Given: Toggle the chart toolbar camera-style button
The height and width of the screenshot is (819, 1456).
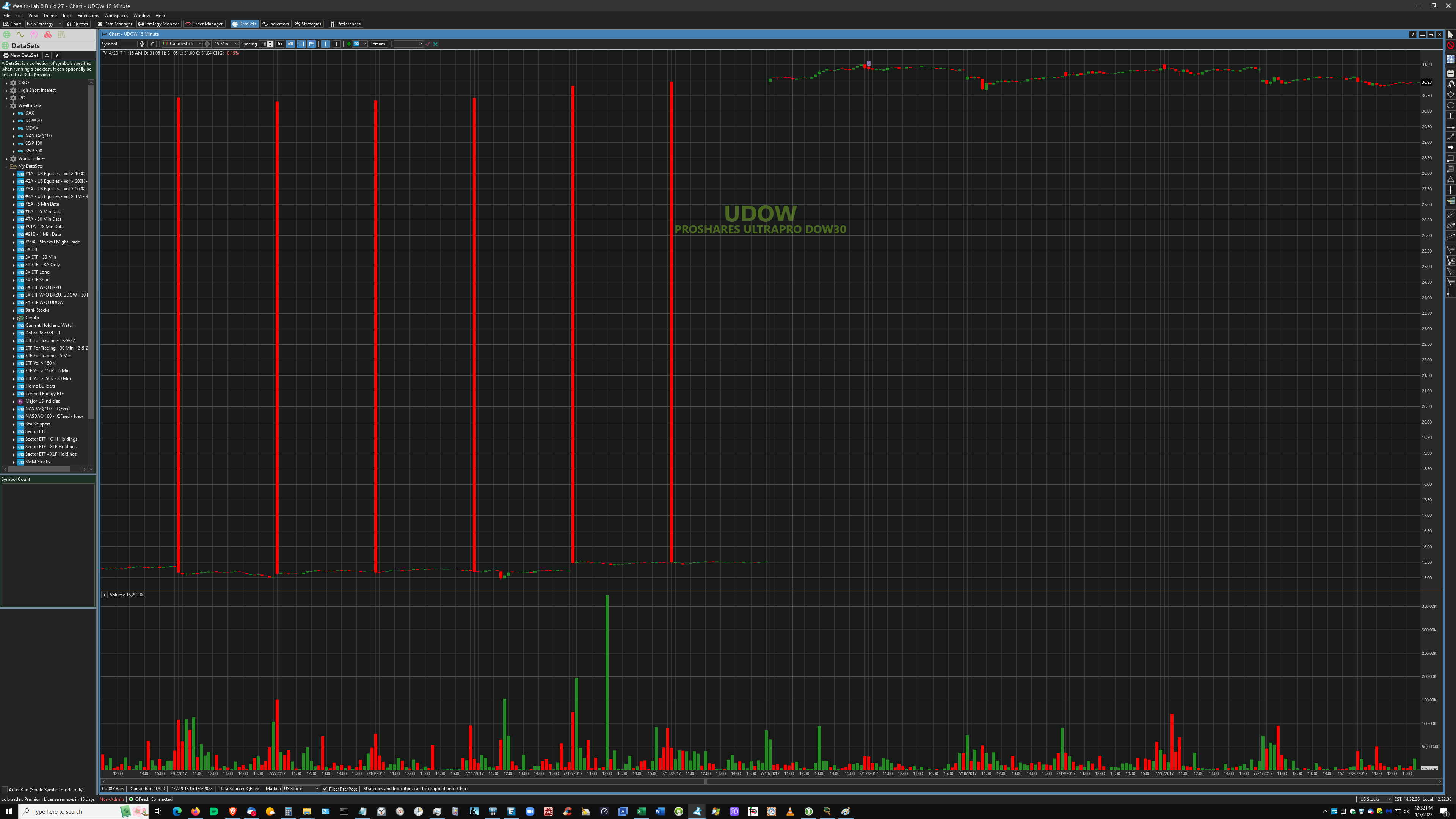Looking at the screenshot, I should [290, 44].
